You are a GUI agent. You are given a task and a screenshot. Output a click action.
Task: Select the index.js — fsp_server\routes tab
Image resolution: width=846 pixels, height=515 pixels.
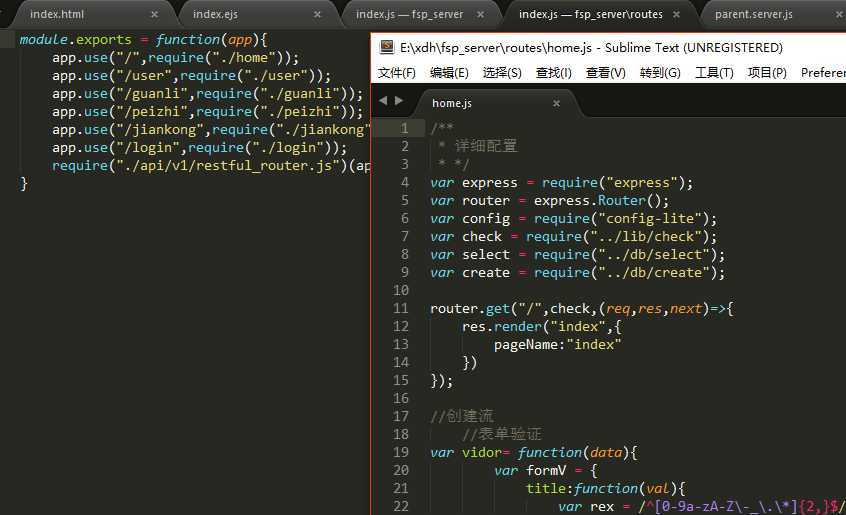pos(591,15)
